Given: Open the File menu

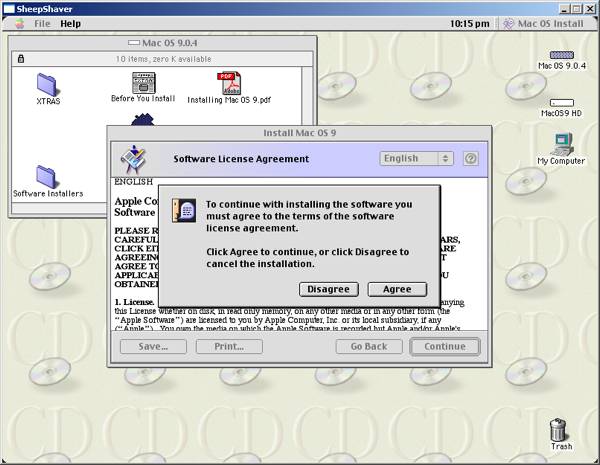Looking at the screenshot, I should coord(43,23).
